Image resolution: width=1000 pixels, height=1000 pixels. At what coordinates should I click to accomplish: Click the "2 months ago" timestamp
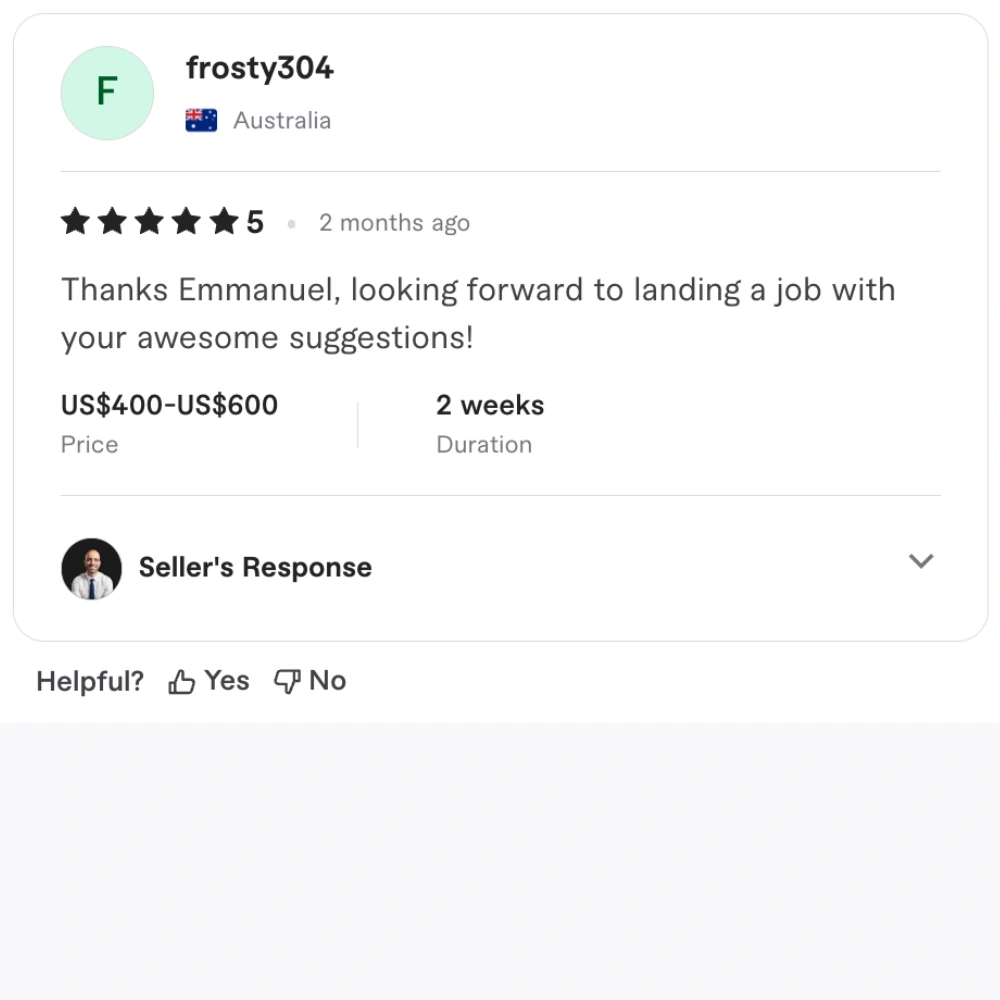pyautogui.click(x=394, y=223)
